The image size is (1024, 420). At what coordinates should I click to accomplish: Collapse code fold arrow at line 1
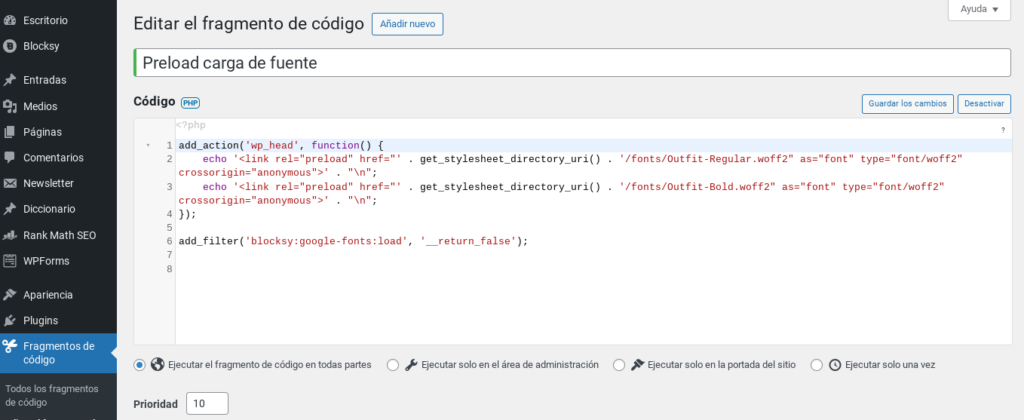pyautogui.click(x=148, y=145)
